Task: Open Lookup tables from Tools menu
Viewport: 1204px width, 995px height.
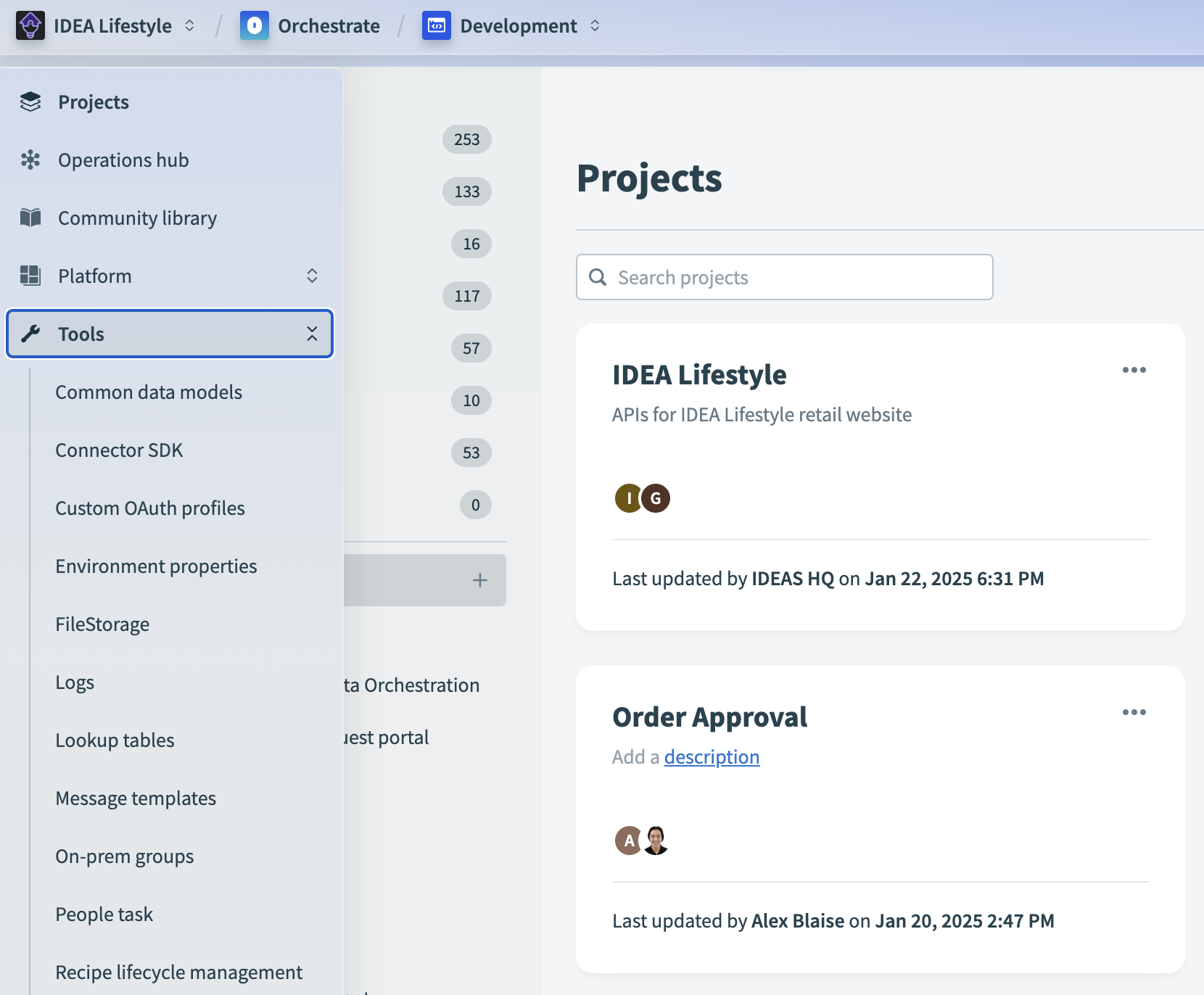Action: [115, 740]
